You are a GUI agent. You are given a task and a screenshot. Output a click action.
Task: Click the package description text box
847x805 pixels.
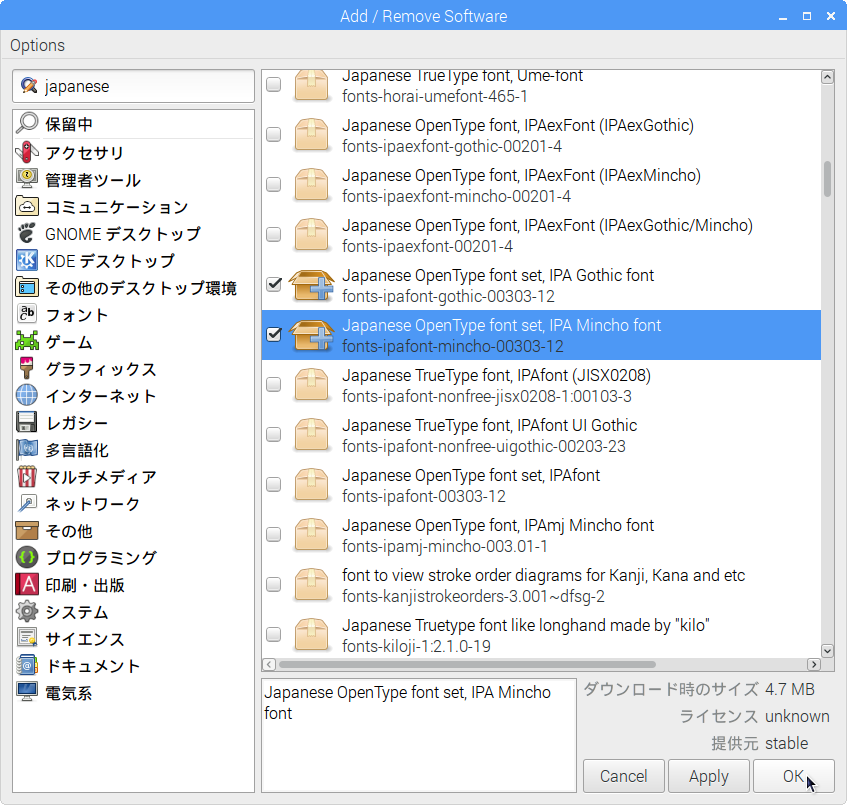(x=419, y=735)
